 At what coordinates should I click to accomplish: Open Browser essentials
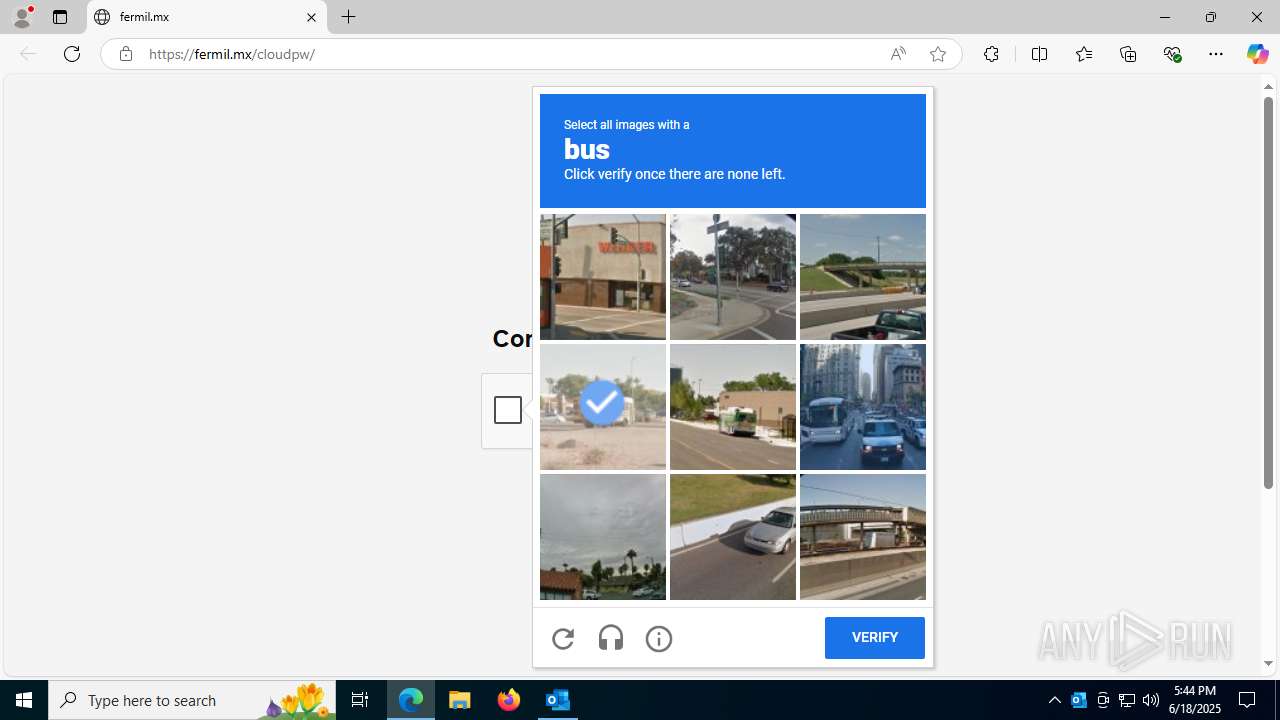point(1173,54)
